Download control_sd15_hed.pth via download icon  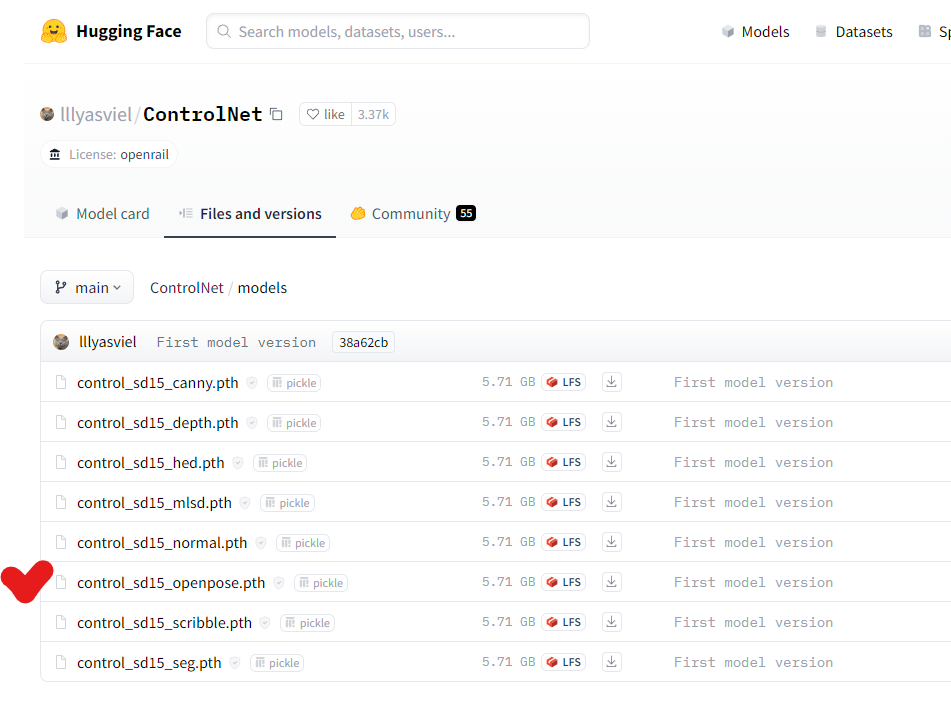611,462
